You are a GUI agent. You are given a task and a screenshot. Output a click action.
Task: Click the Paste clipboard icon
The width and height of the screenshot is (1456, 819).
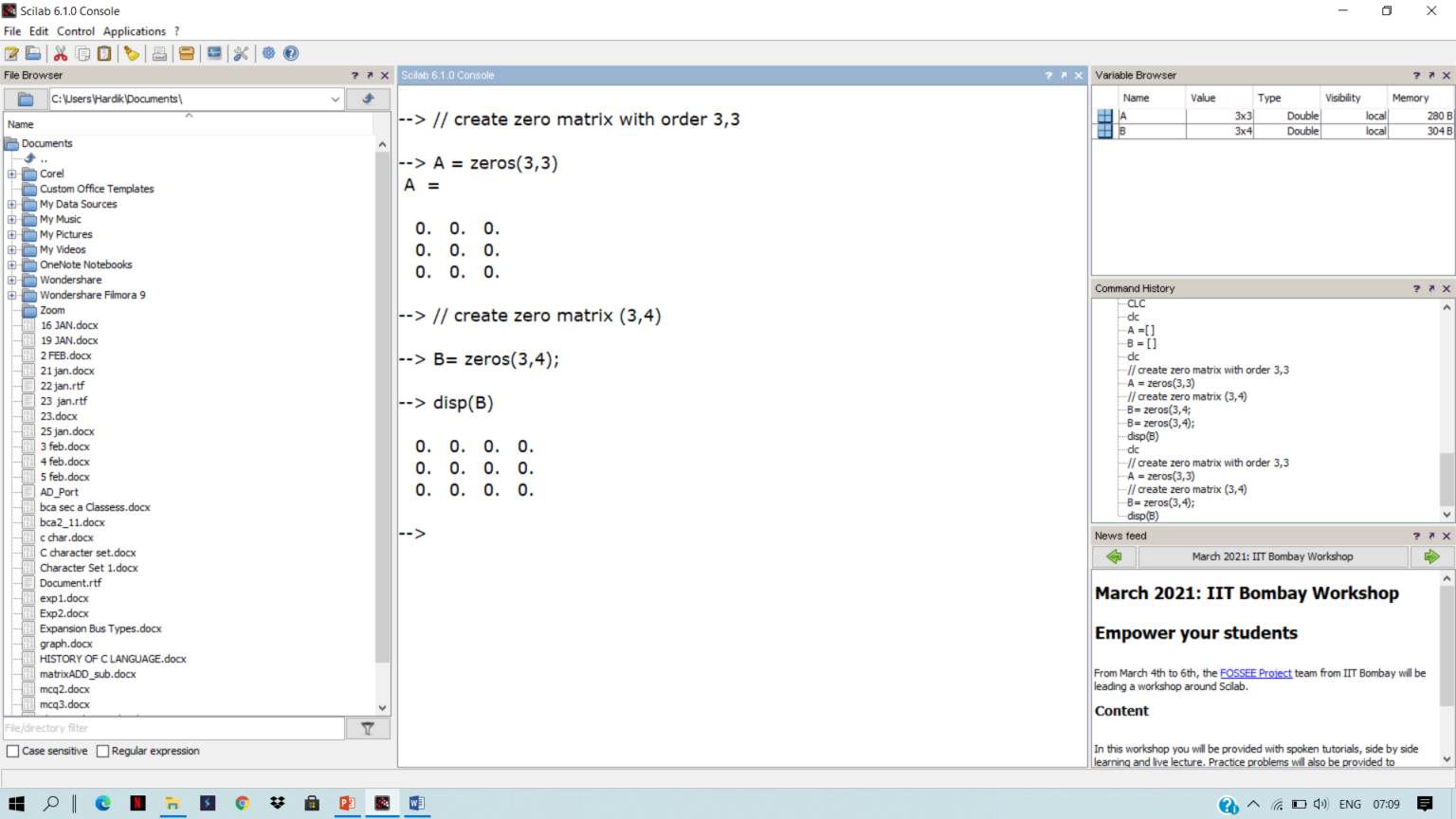coord(104,53)
